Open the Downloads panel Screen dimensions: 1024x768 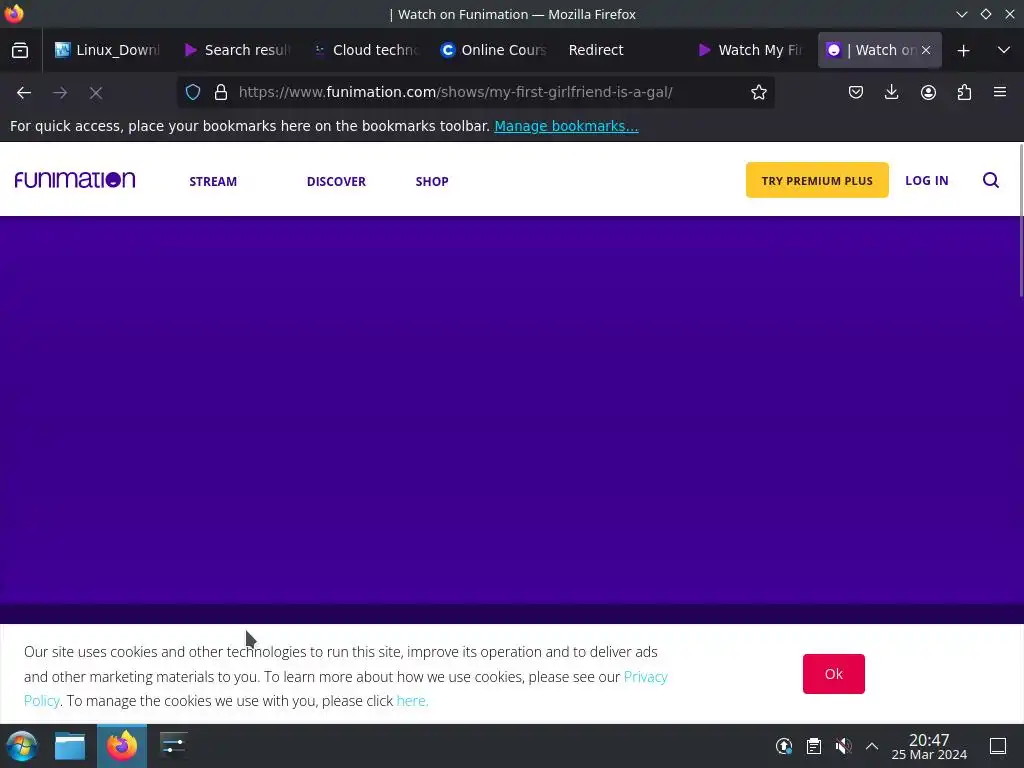(891, 92)
